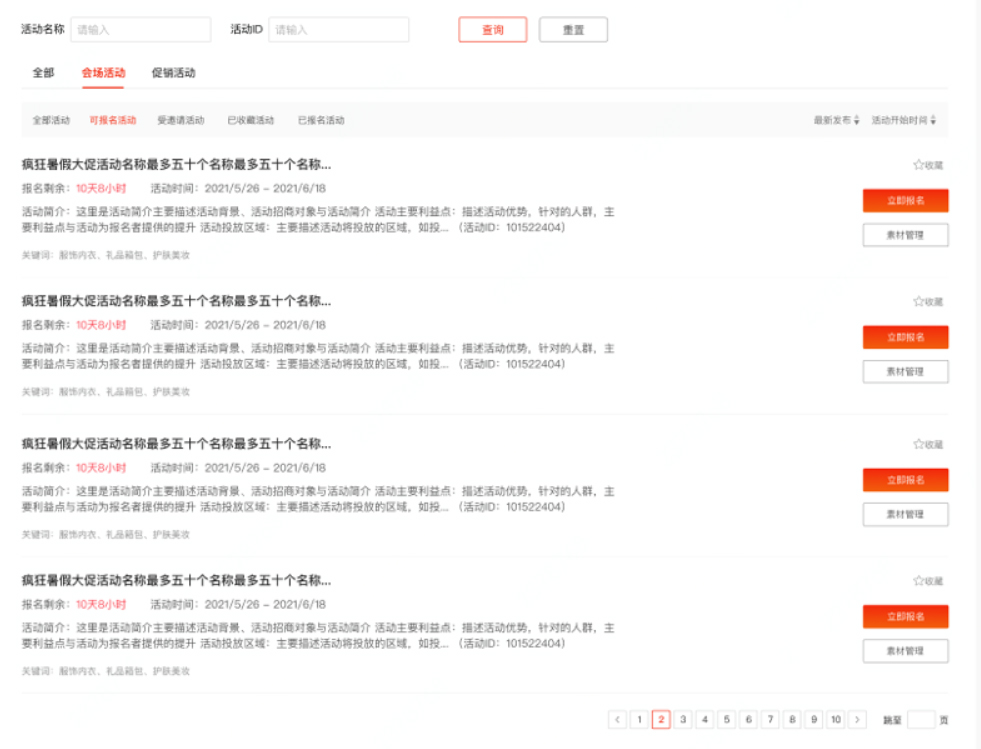Click the 查询 search button

point(491,30)
